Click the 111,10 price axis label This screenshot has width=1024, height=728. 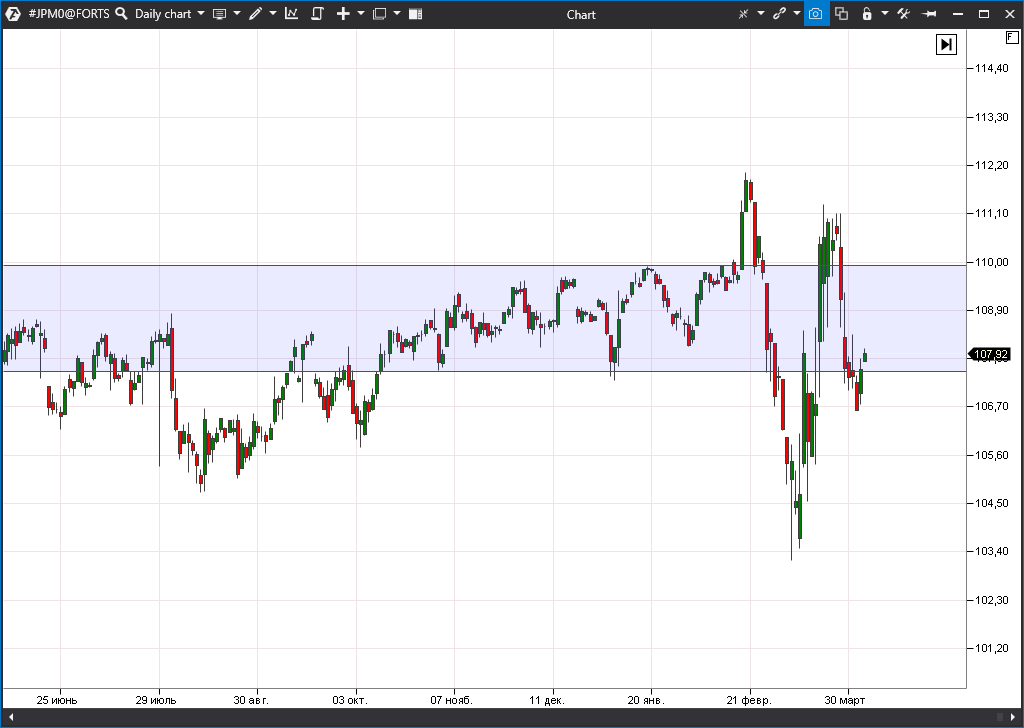(991, 214)
